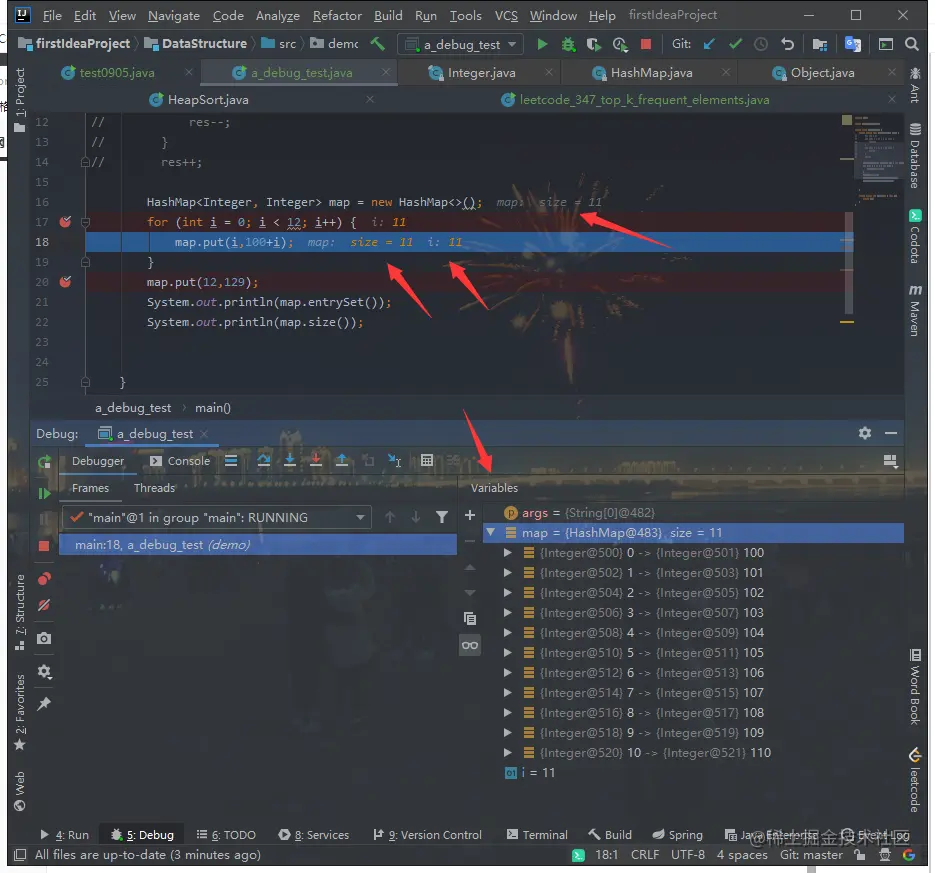
Task: Select the main:18, a_debug_test stack frame
Action: (258, 544)
